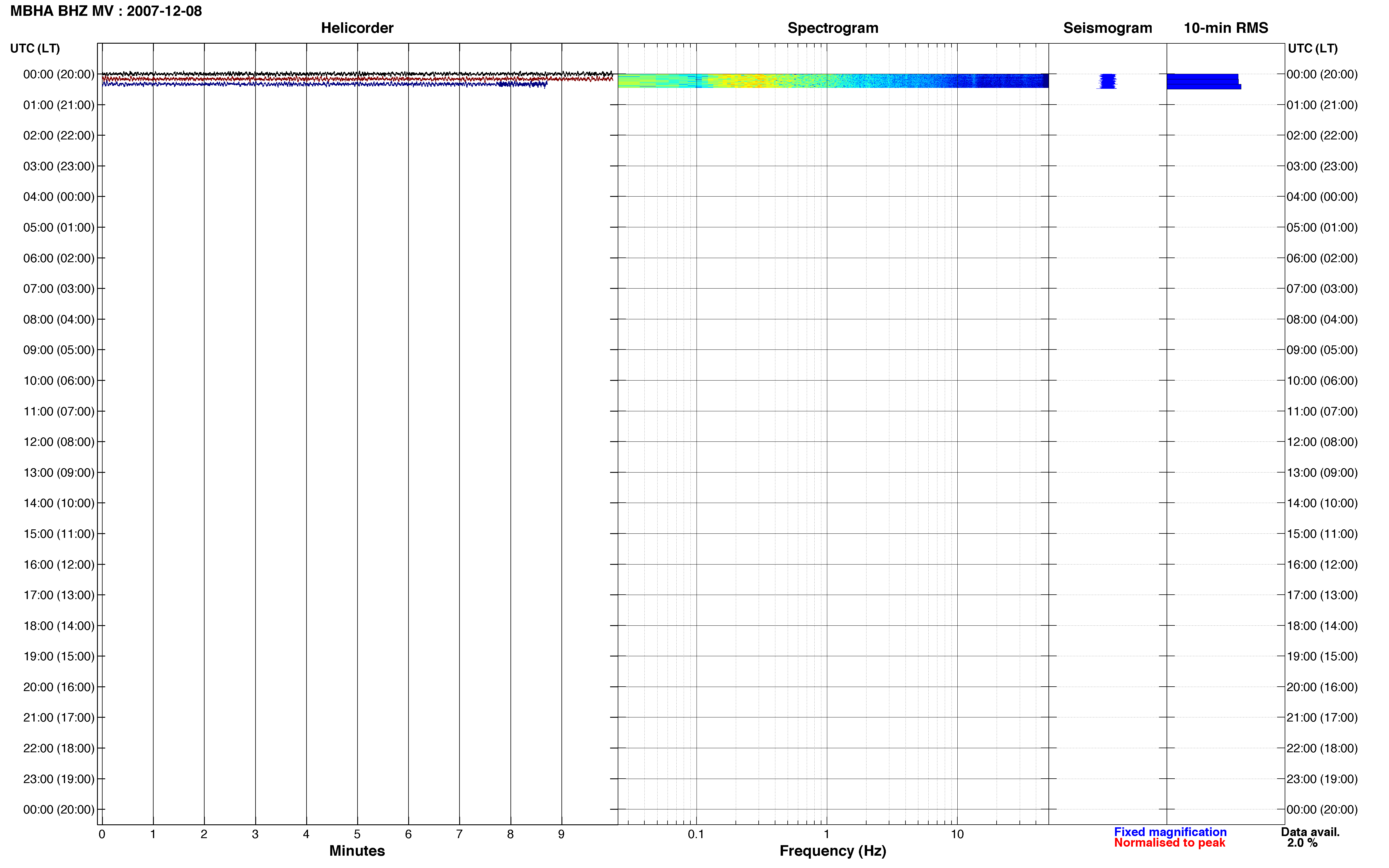Click the minutes axis tick label 7
The height and width of the screenshot is (868, 1389).
click(459, 835)
